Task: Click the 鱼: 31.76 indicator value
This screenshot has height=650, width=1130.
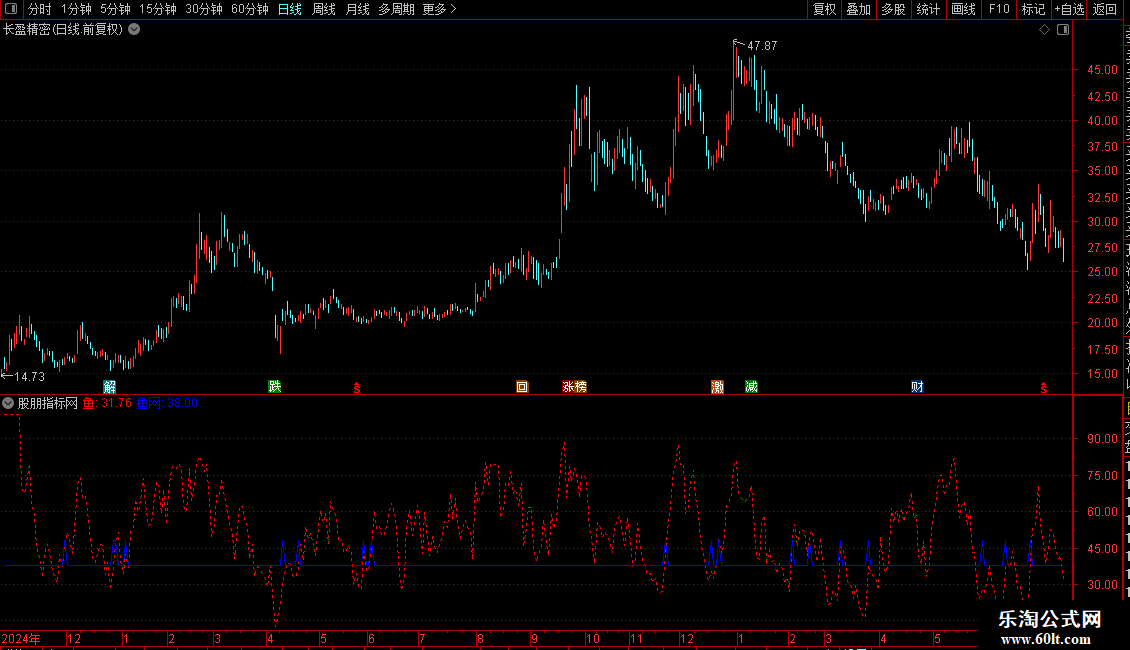Action: (107, 404)
